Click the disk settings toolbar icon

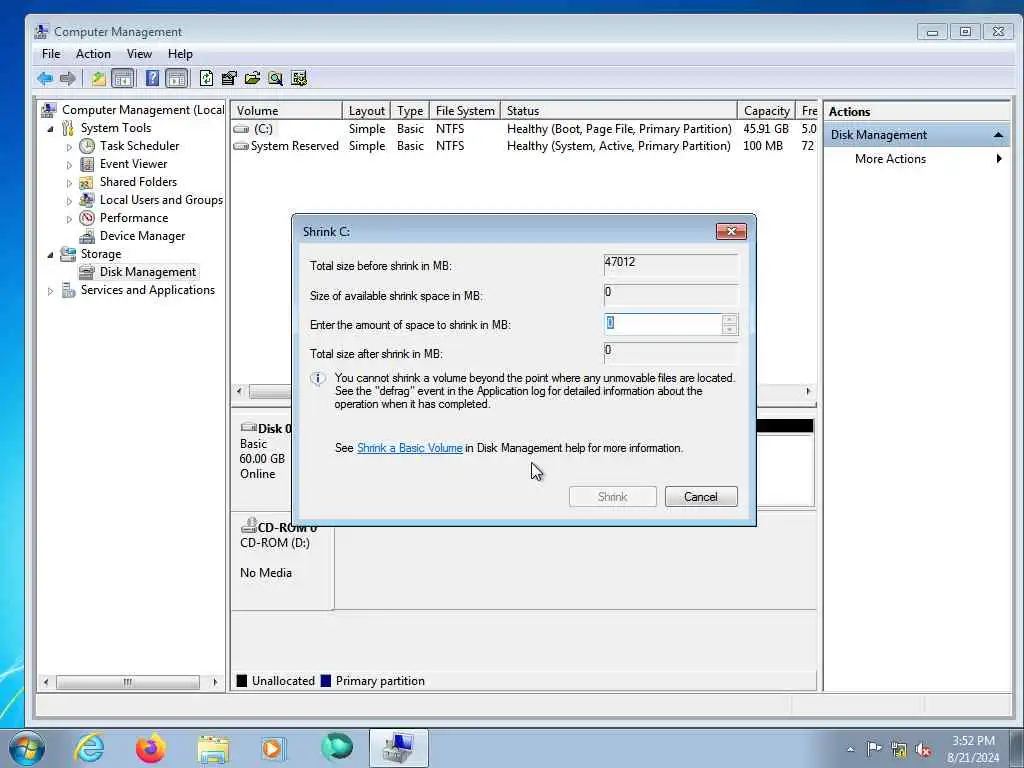point(299,79)
